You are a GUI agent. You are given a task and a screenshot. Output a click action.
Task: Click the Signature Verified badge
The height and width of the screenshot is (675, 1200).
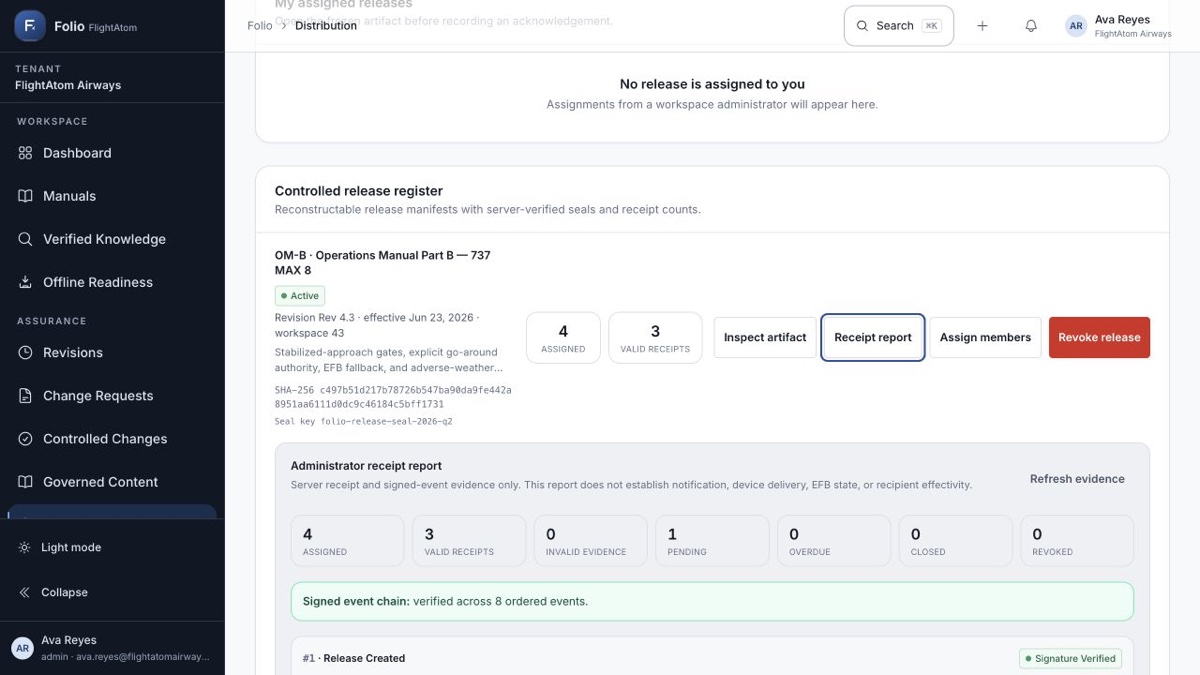click(x=1071, y=658)
